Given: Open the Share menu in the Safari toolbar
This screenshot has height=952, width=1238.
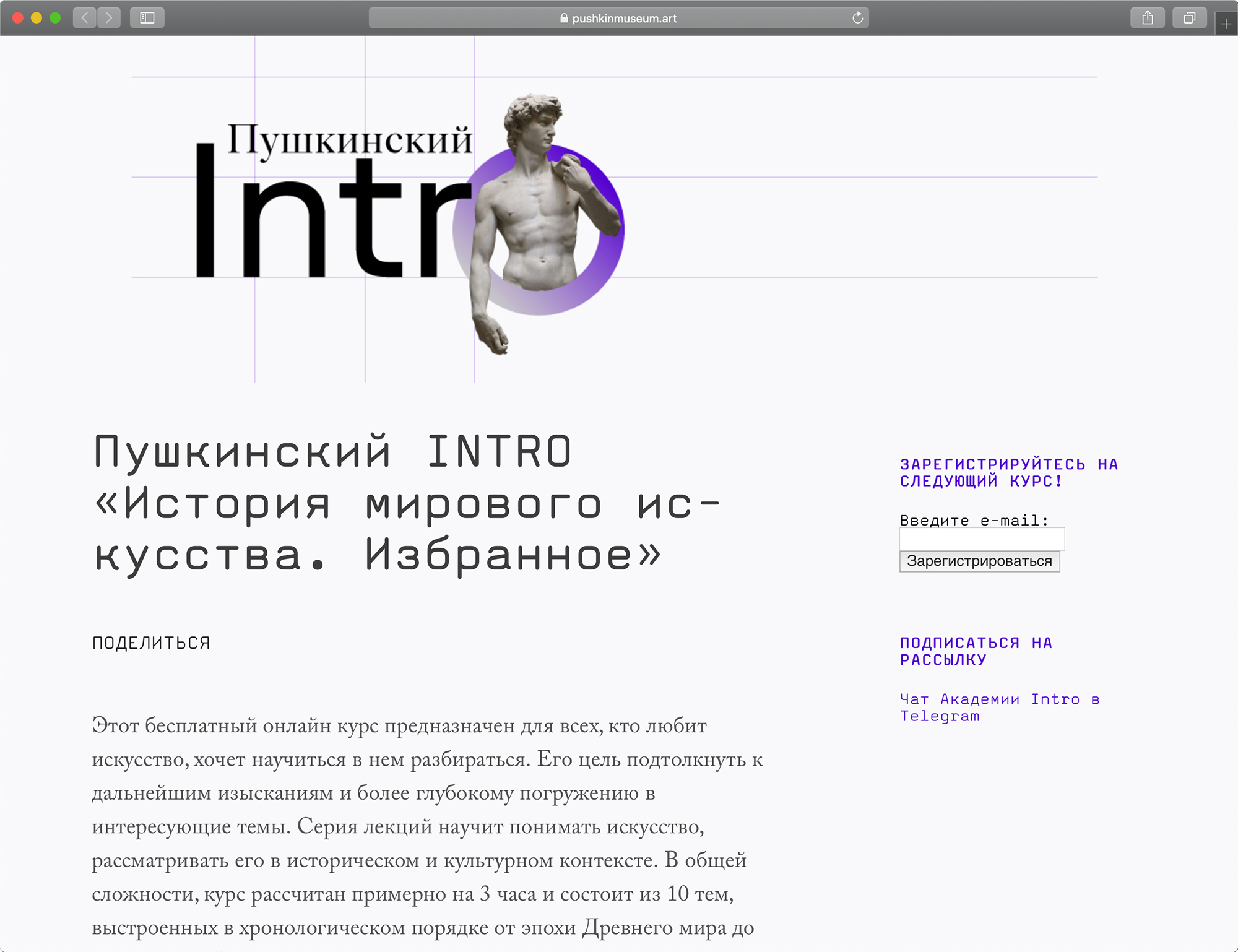Looking at the screenshot, I should click(1148, 18).
